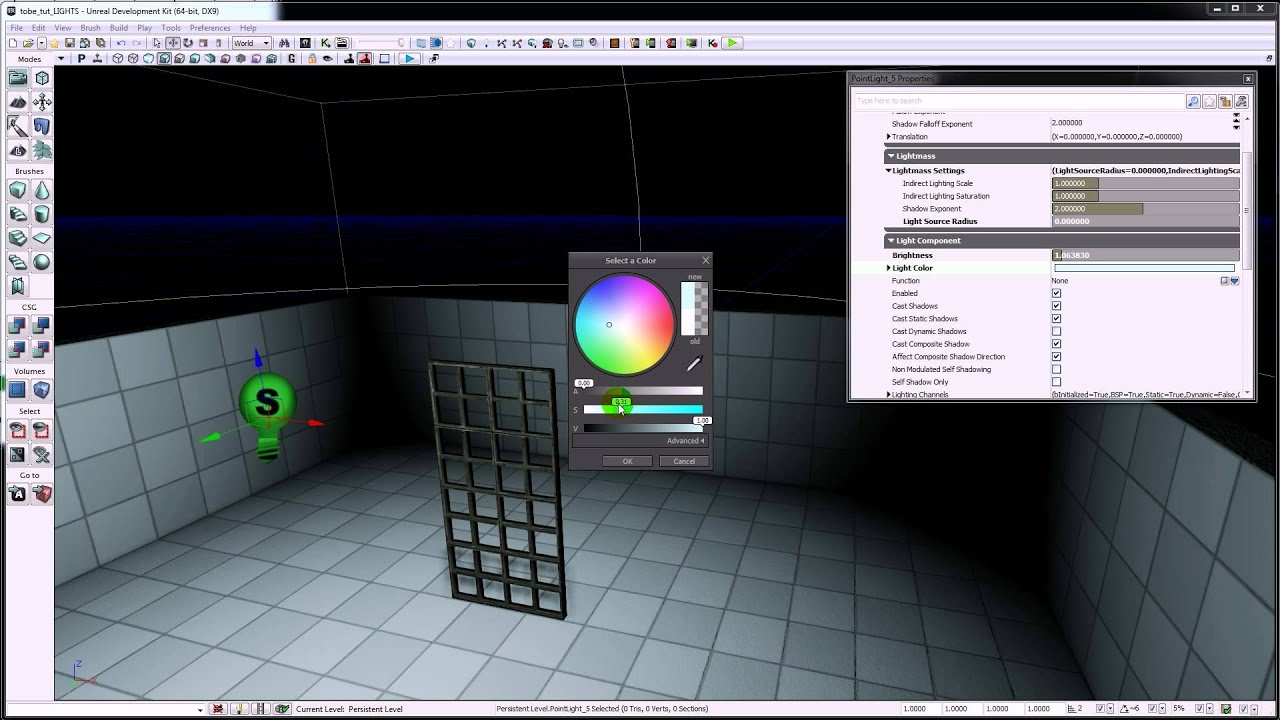1280x720 pixels.
Task: Toggle Game View G icon
Action: point(292,59)
